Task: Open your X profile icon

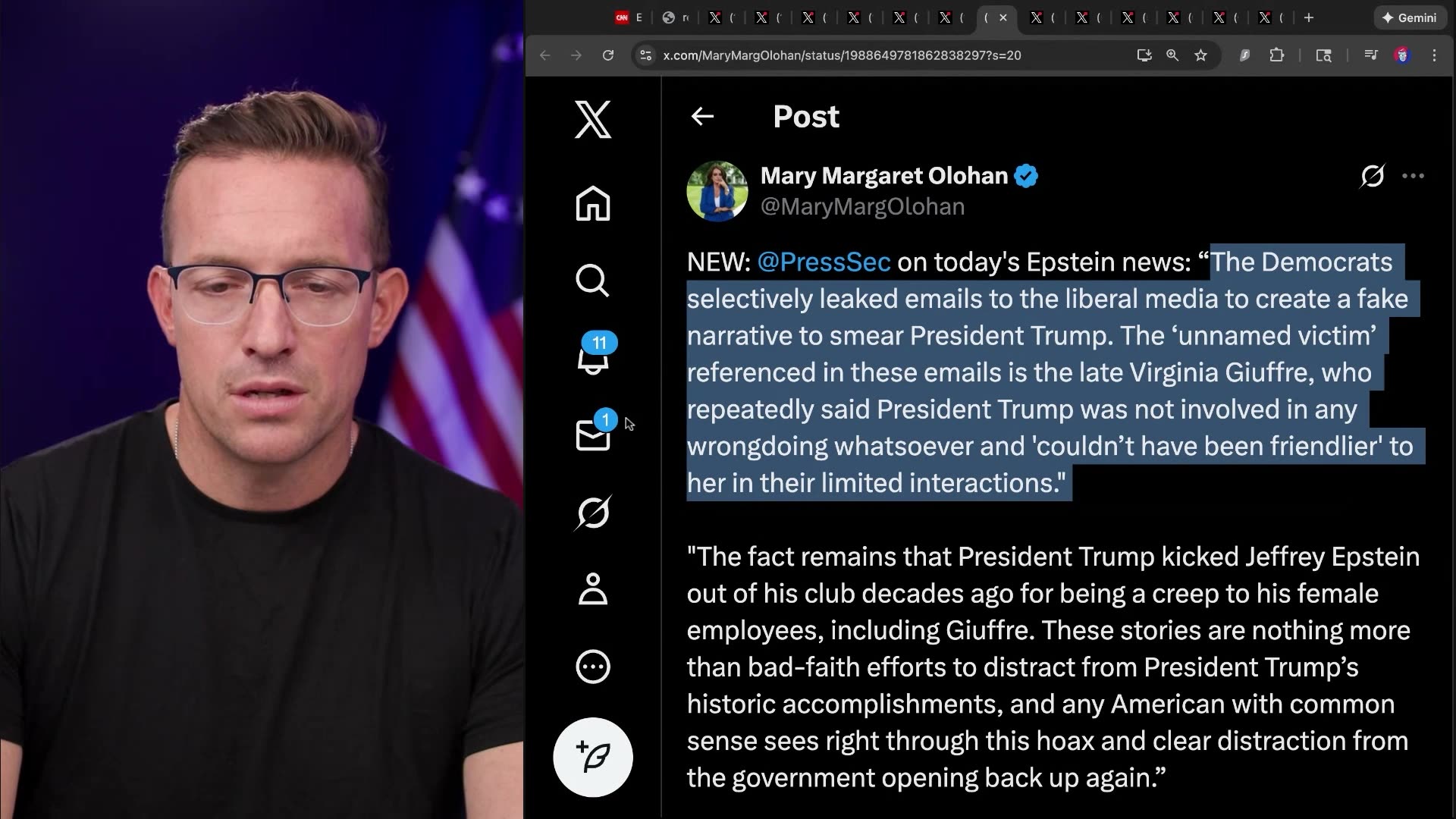Action: 592,589
